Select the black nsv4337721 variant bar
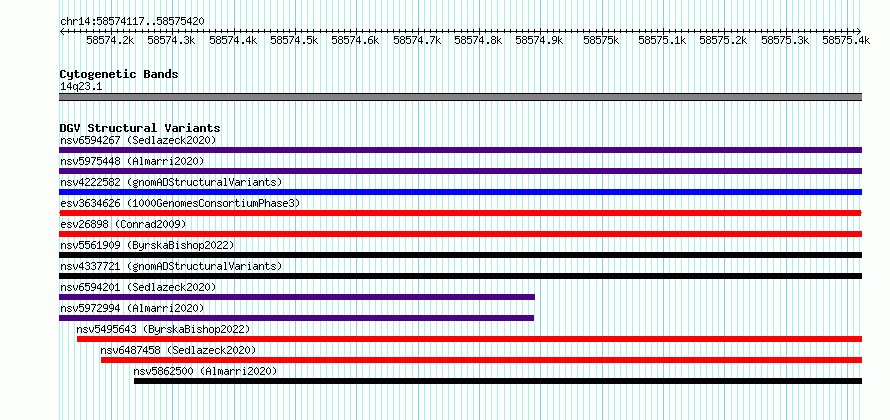 click(460, 276)
